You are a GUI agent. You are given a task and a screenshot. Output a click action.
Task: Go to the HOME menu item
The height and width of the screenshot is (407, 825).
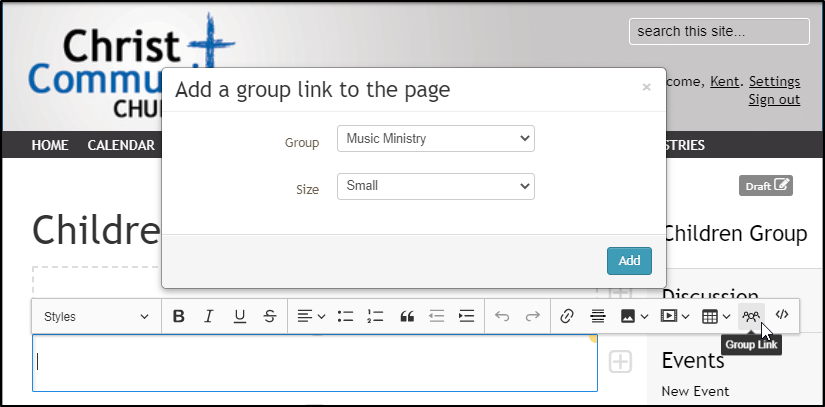point(50,145)
